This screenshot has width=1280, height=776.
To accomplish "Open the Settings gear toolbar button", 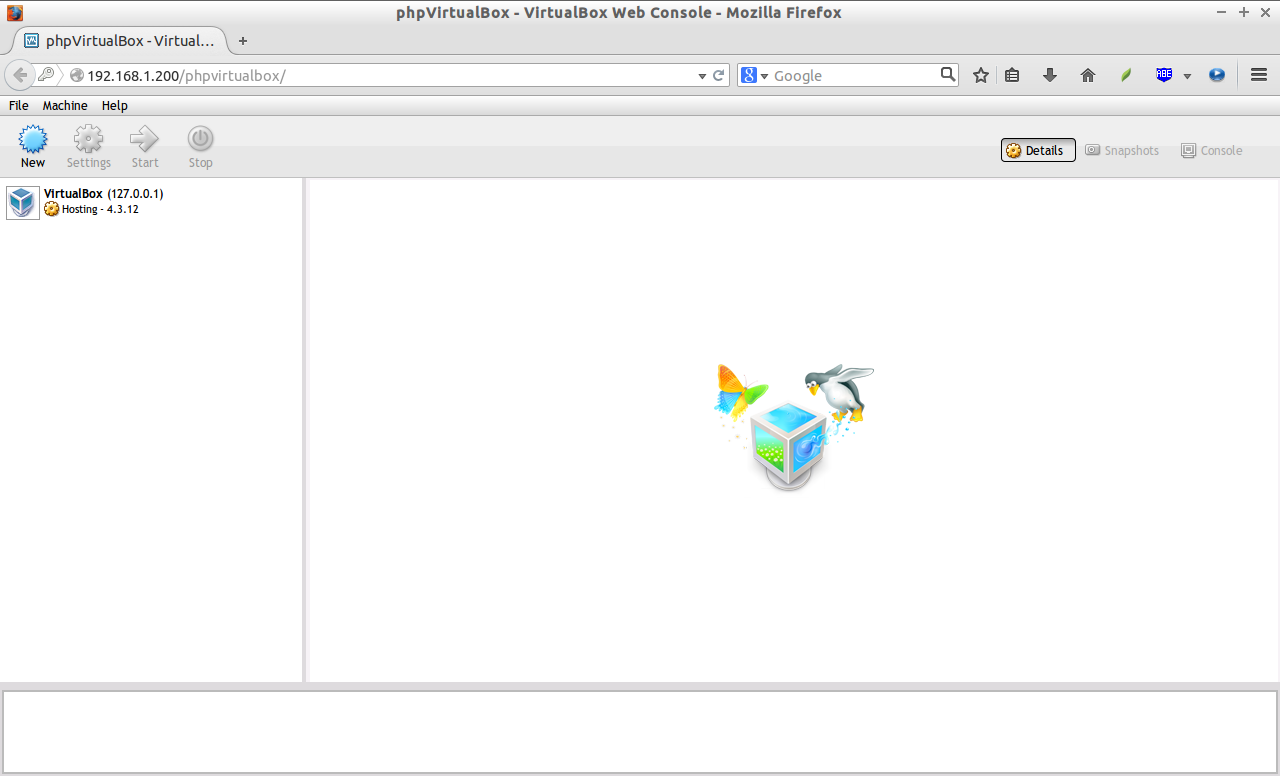I will coord(88,147).
